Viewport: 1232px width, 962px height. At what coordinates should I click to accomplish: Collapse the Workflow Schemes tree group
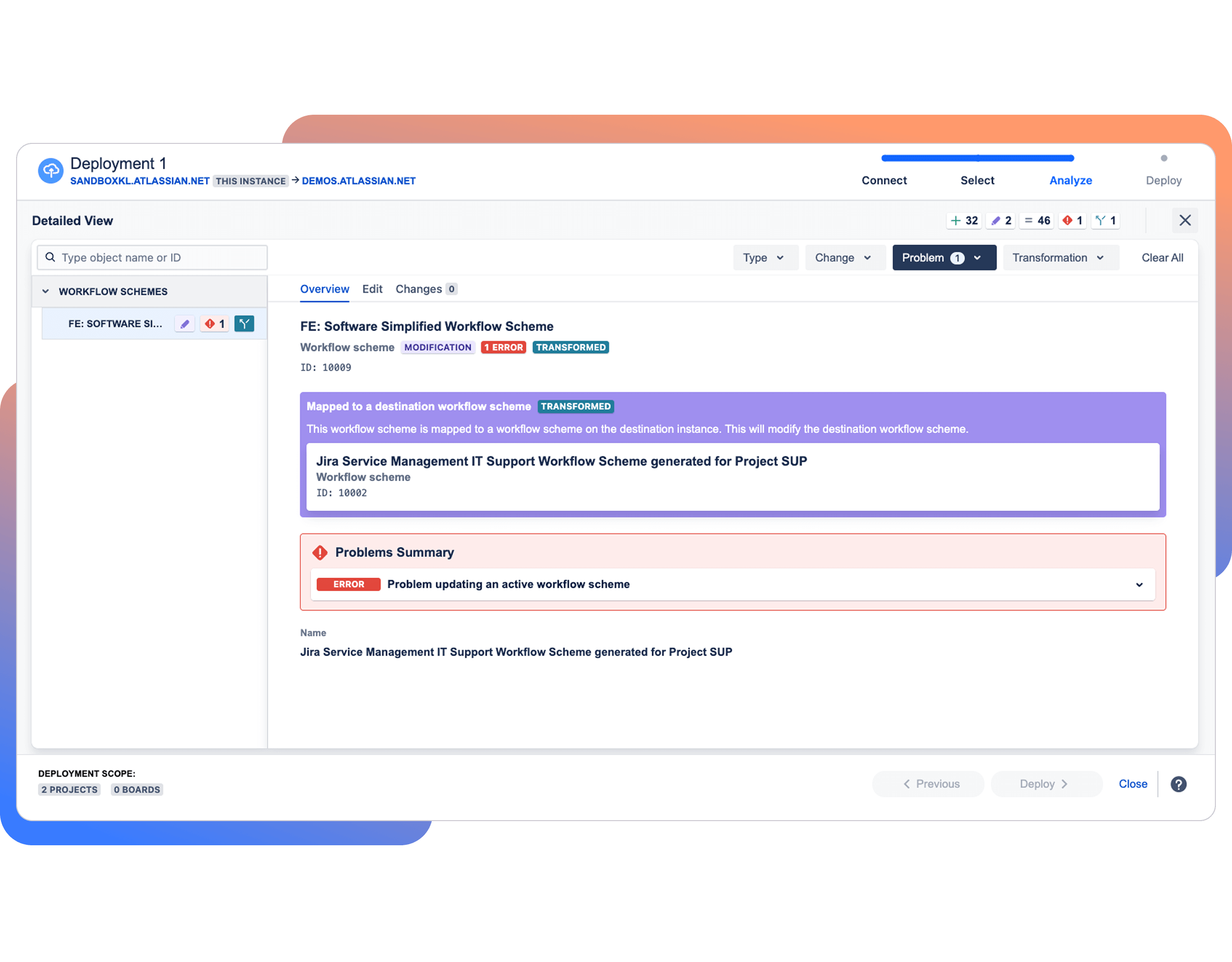(x=46, y=291)
